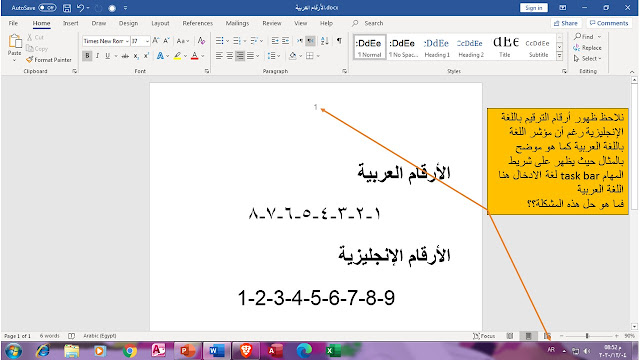The width and height of the screenshot is (640, 360).
Task: Switch to the Layout tab
Action: [x=160, y=23]
